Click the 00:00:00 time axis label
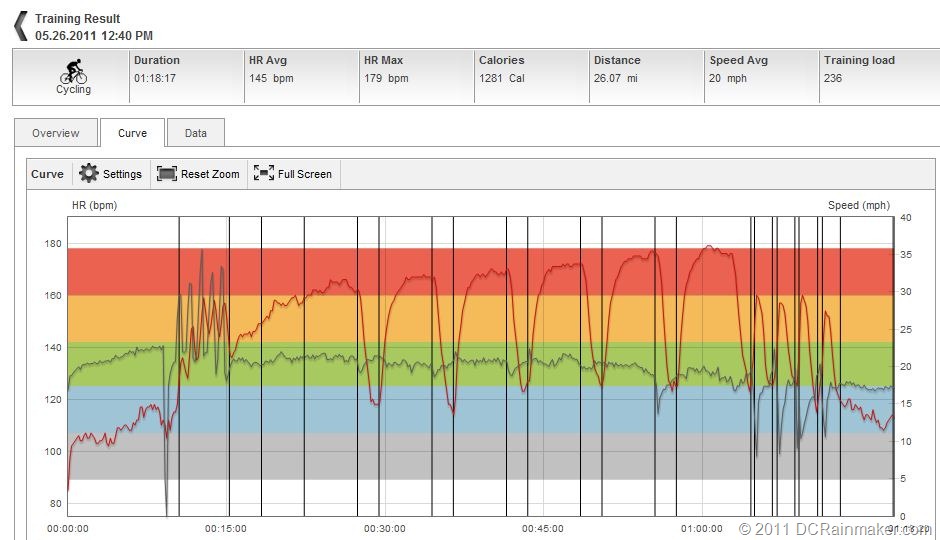This screenshot has height=540, width=940. (x=68, y=529)
